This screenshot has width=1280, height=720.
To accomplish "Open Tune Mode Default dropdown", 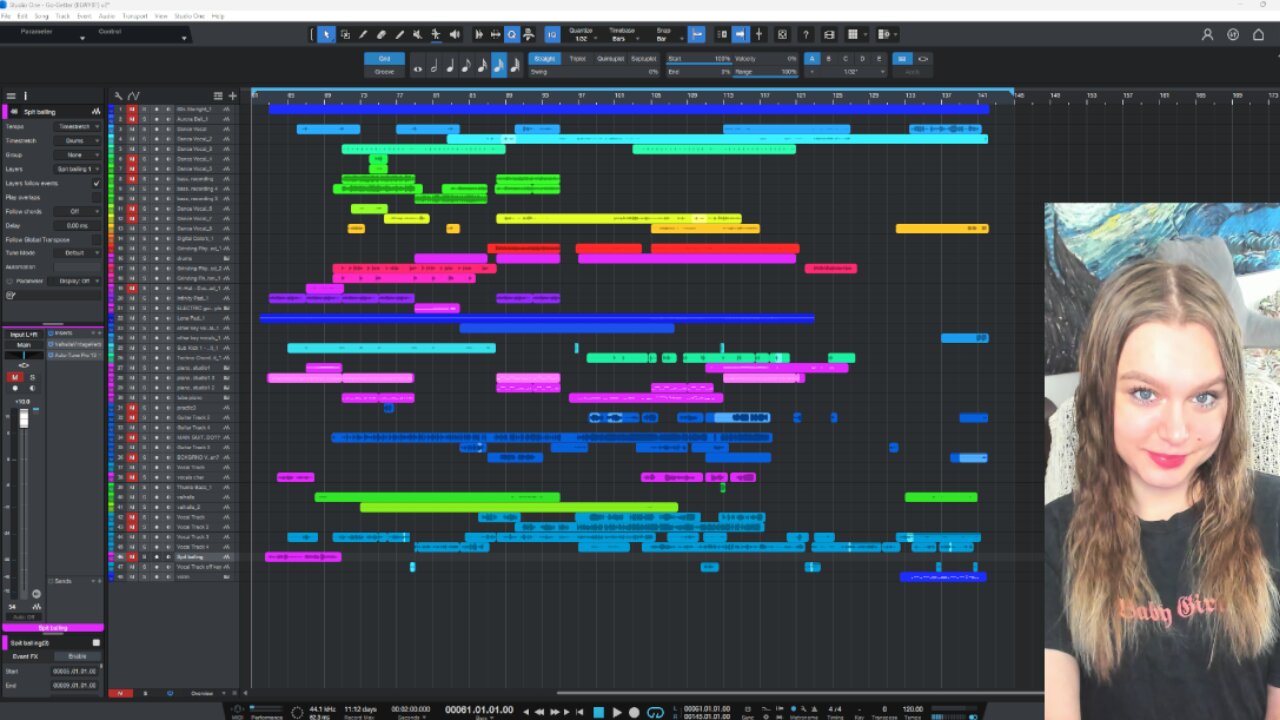I will click(x=78, y=253).
